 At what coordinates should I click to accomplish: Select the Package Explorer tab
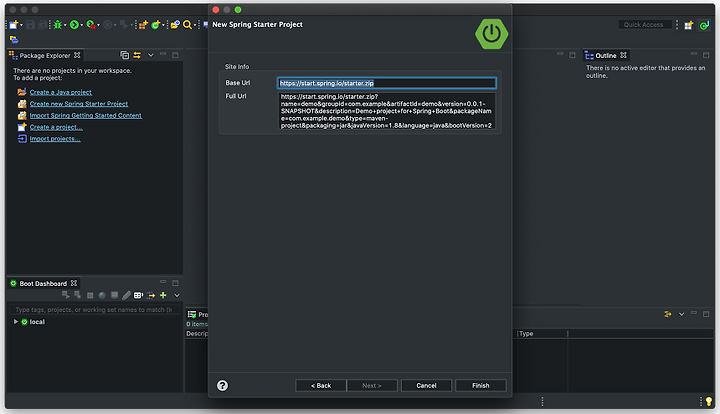45,56
